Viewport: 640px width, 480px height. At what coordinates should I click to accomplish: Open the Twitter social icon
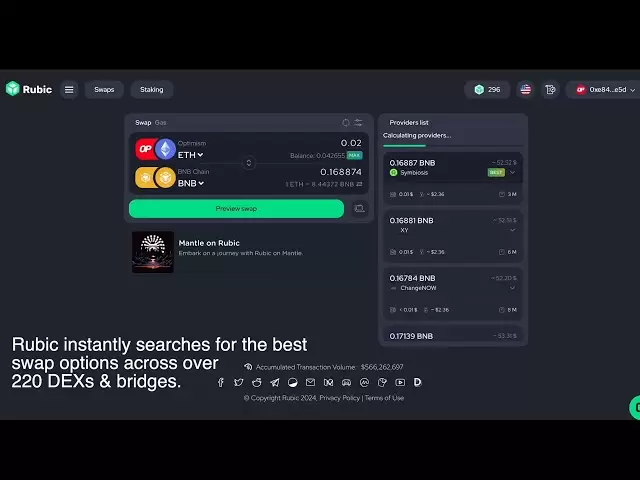[239, 382]
